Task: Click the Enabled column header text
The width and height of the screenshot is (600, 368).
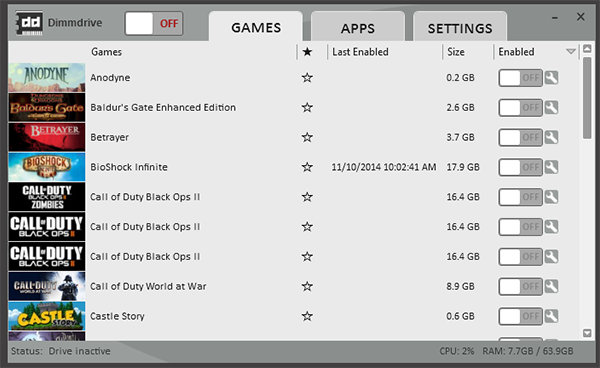Action: [x=516, y=52]
